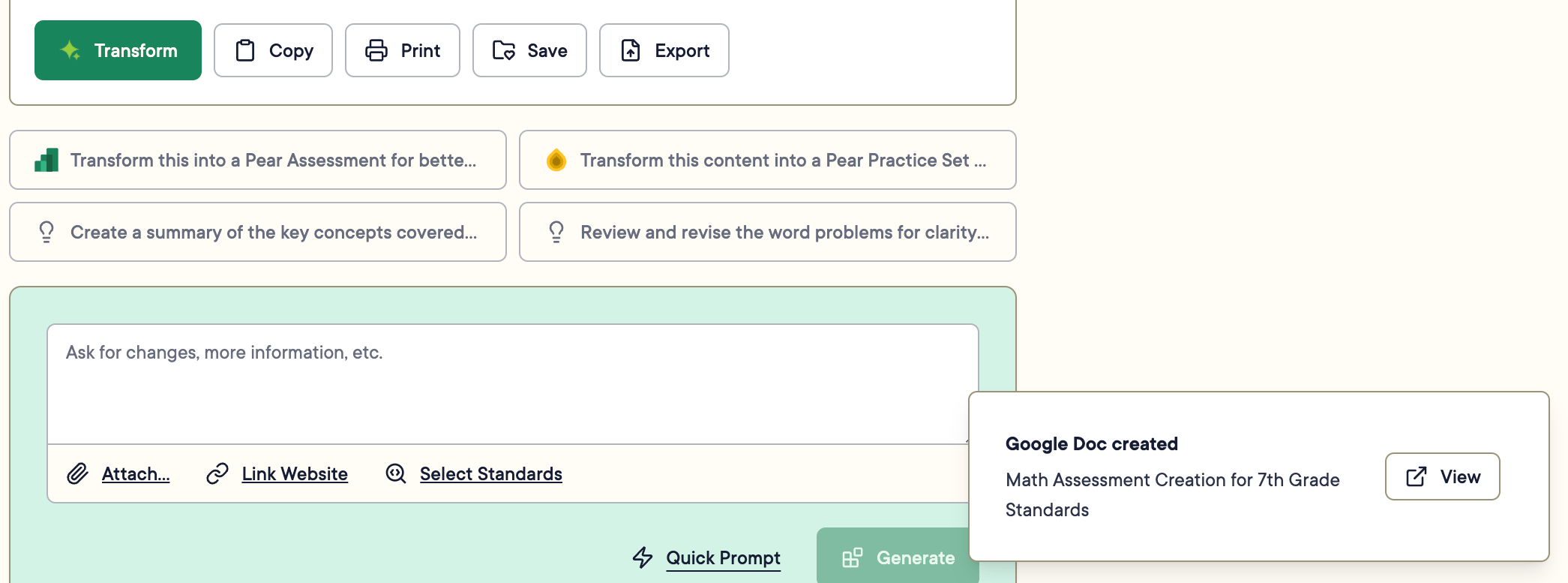Click the Print printer icon

[376, 50]
